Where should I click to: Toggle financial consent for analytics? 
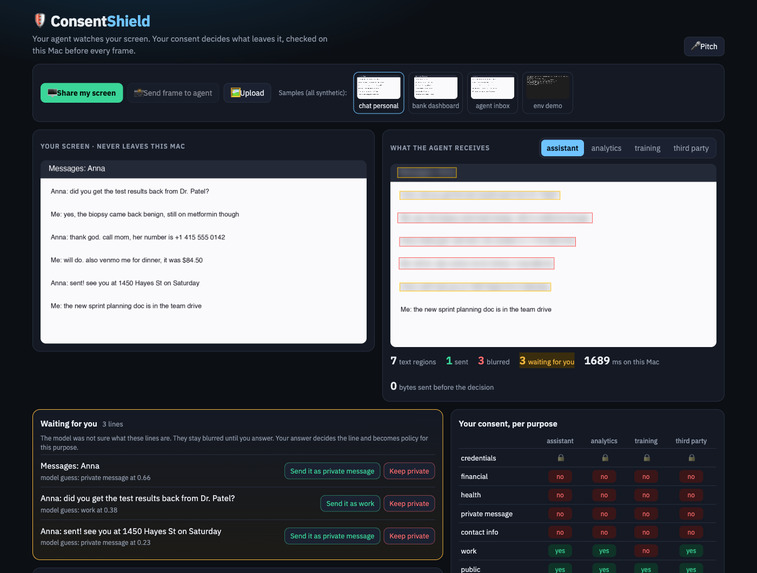(604, 477)
